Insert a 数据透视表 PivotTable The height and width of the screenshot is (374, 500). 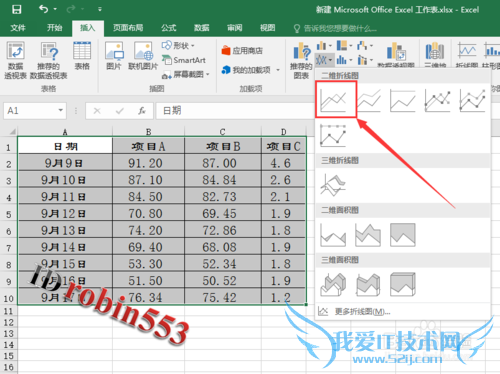pos(15,60)
